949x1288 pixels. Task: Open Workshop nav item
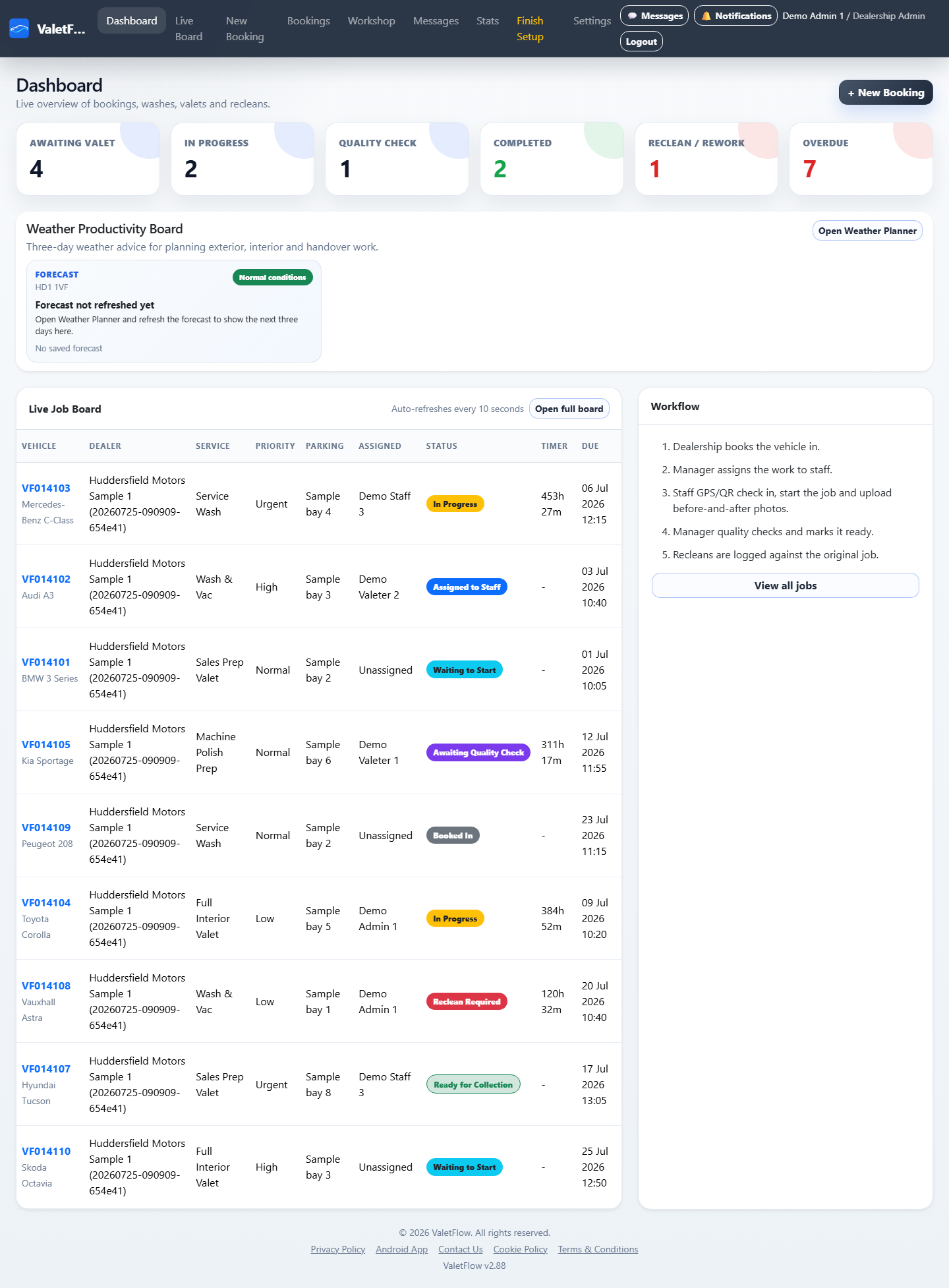(x=372, y=21)
